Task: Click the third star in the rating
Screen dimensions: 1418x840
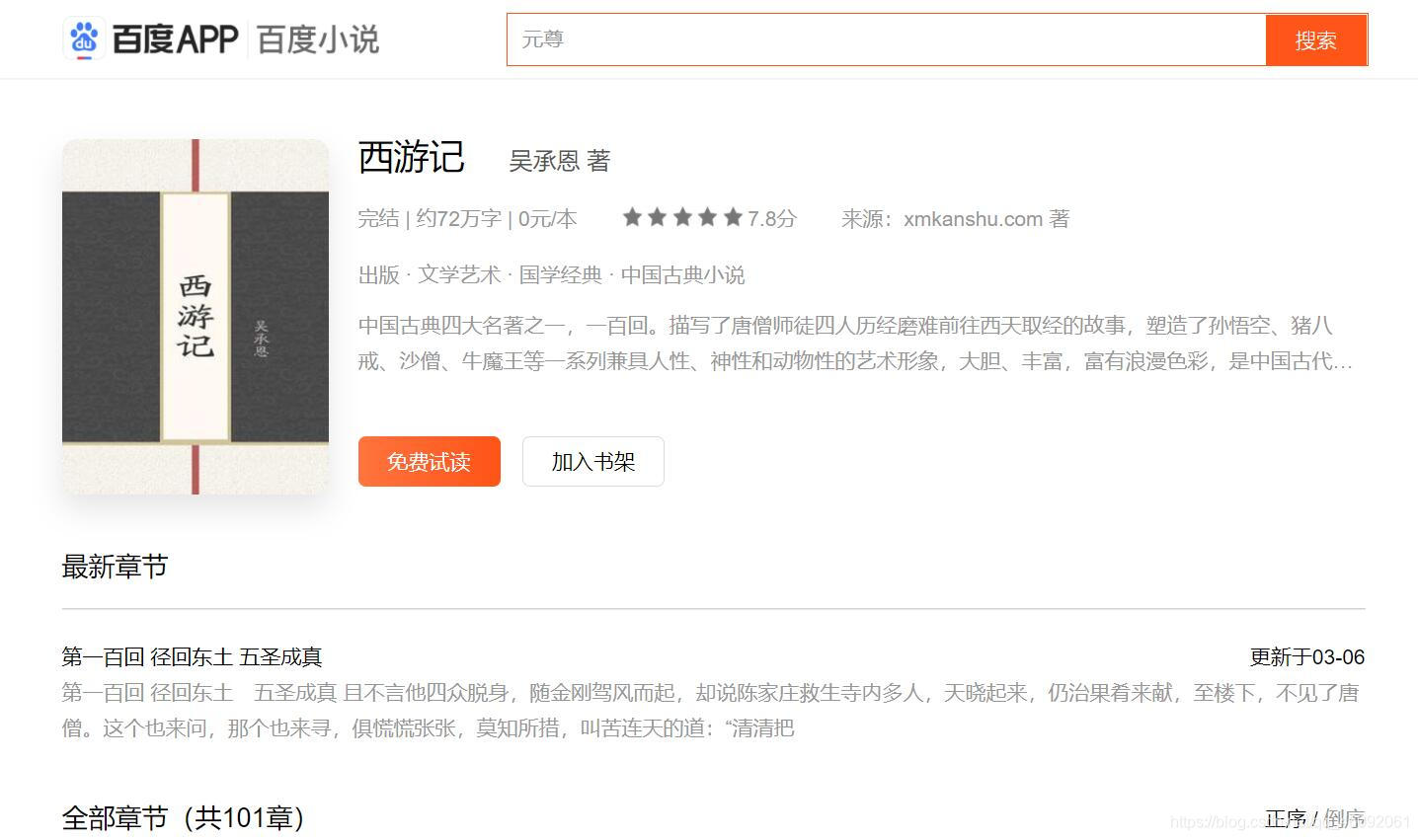Action: [682, 216]
